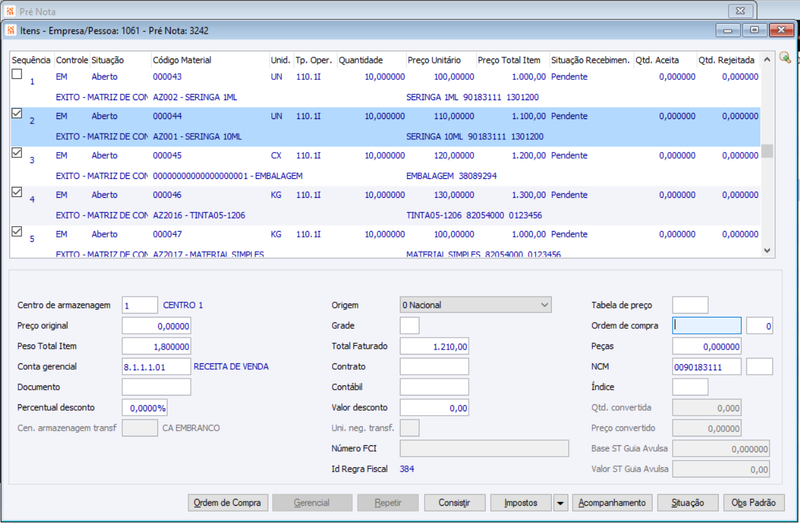Click the grid scroll down arrow
This screenshot has width=800, height=524.
pyautogui.click(x=767, y=251)
